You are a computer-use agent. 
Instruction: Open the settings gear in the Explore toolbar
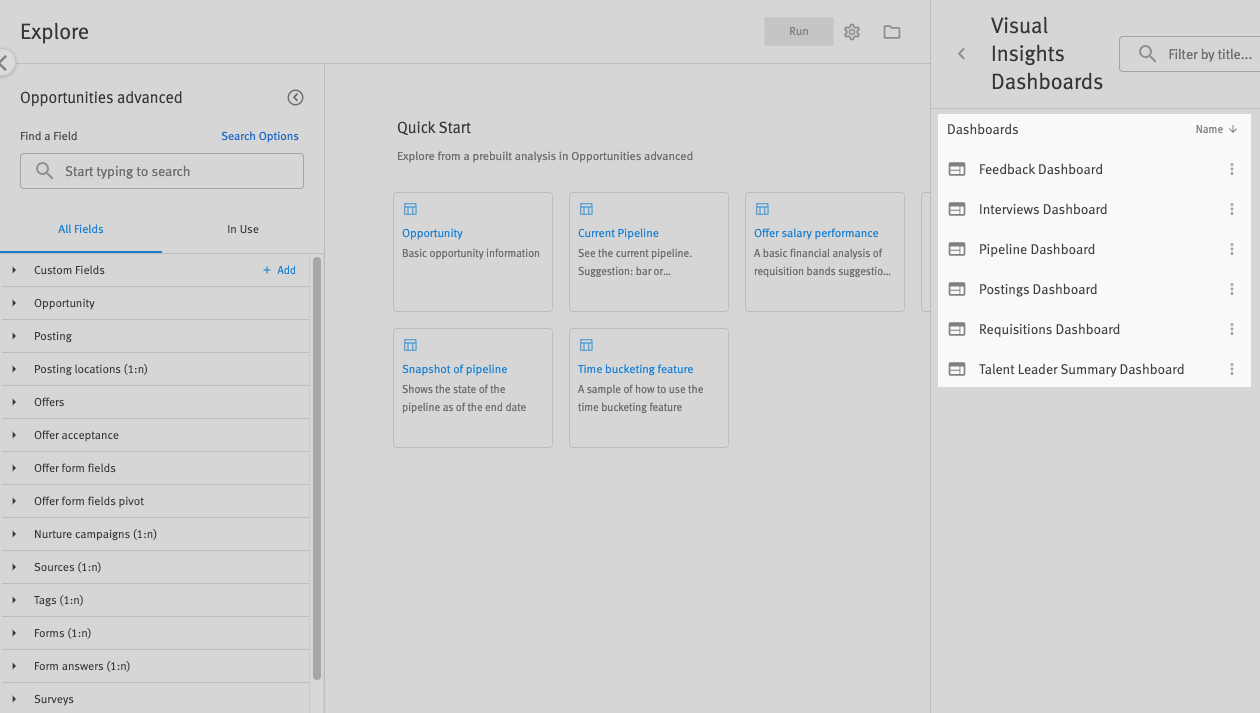[852, 31]
